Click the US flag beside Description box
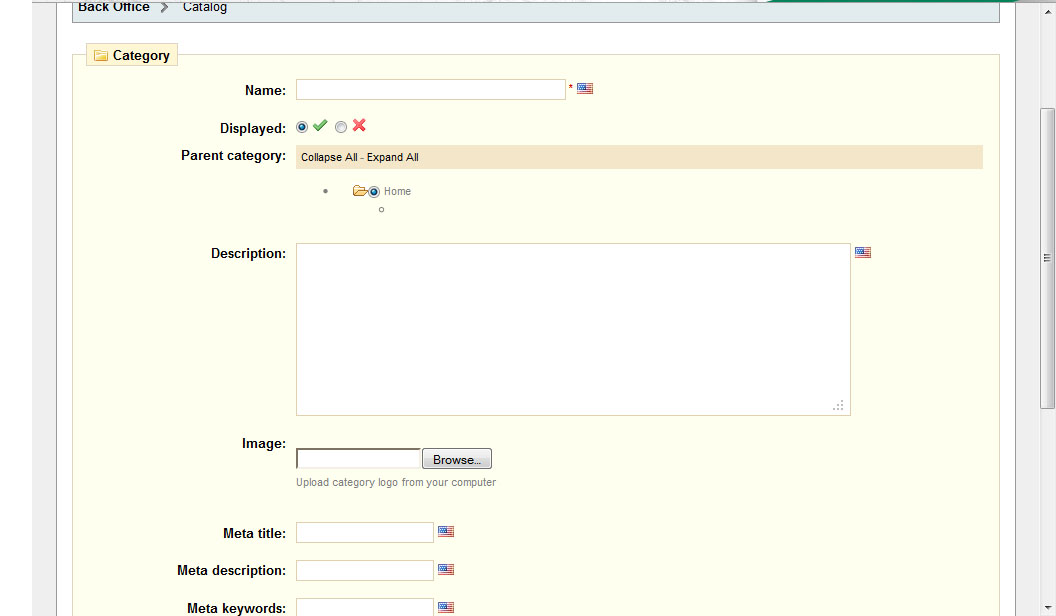This screenshot has height=616, width=1056. pos(863,252)
